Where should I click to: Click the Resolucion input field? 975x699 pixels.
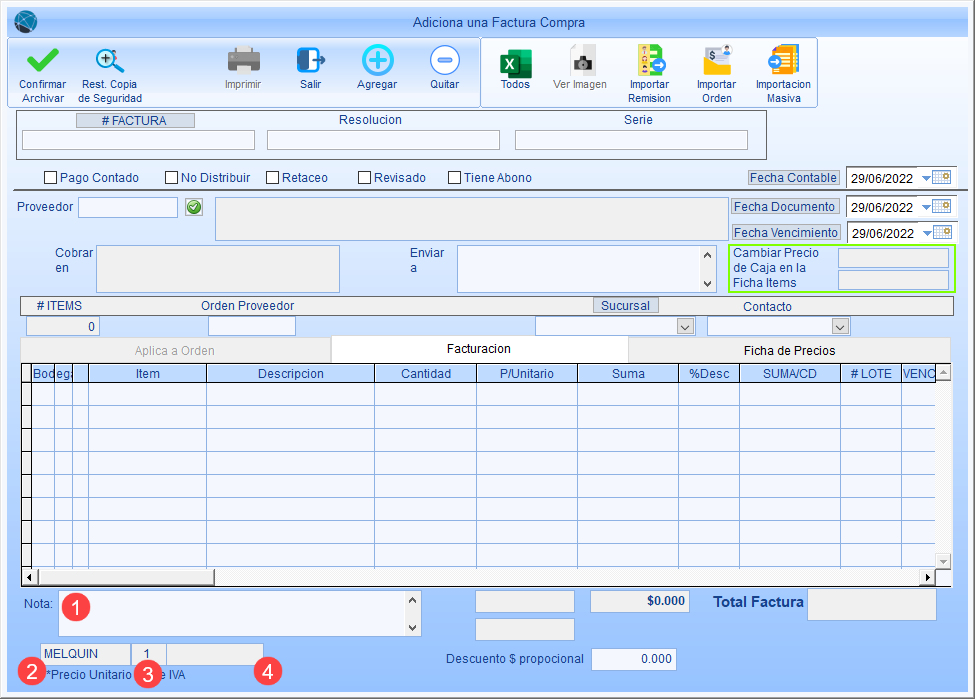[x=383, y=140]
